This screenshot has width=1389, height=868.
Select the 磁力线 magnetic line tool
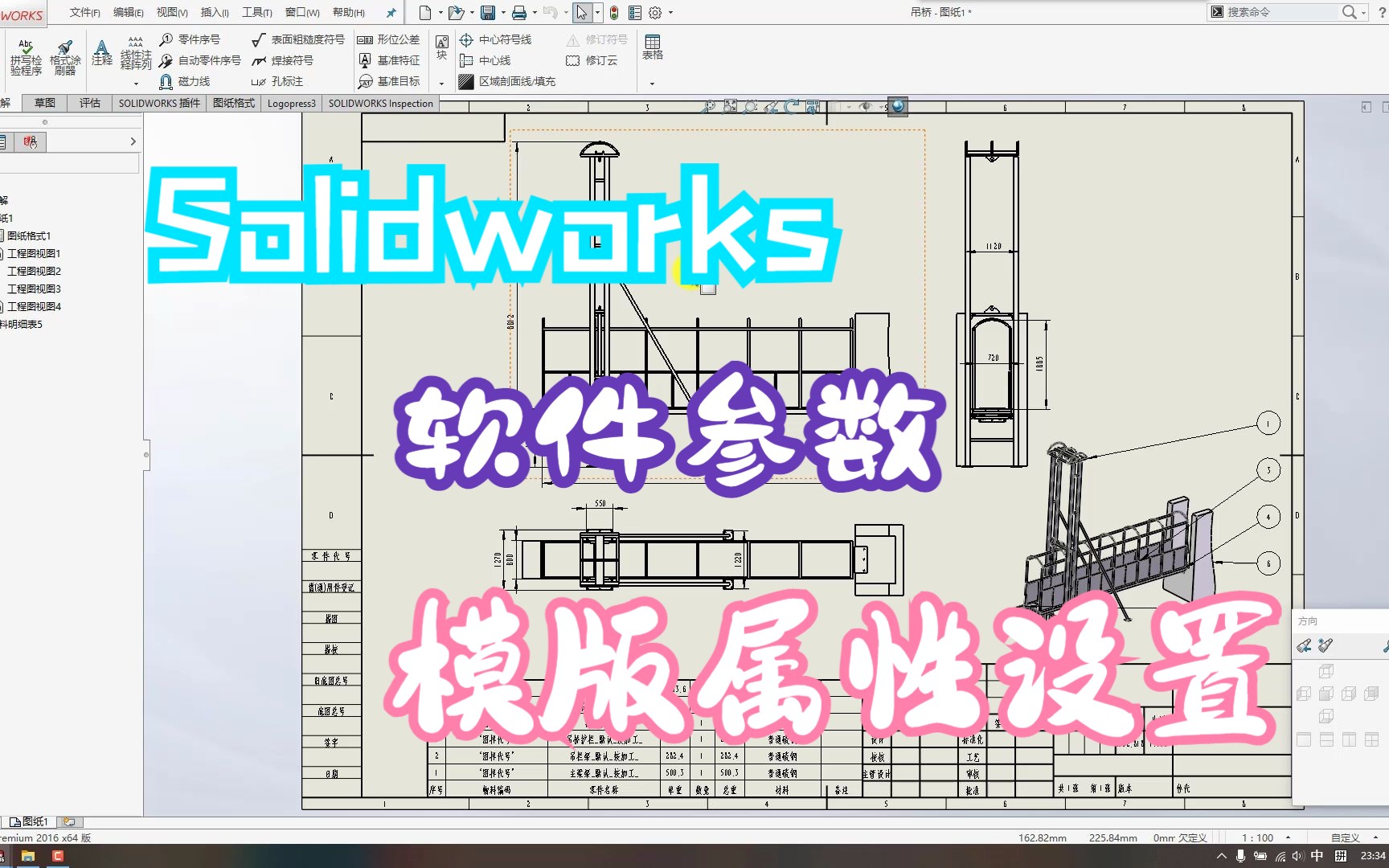click(185, 81)
